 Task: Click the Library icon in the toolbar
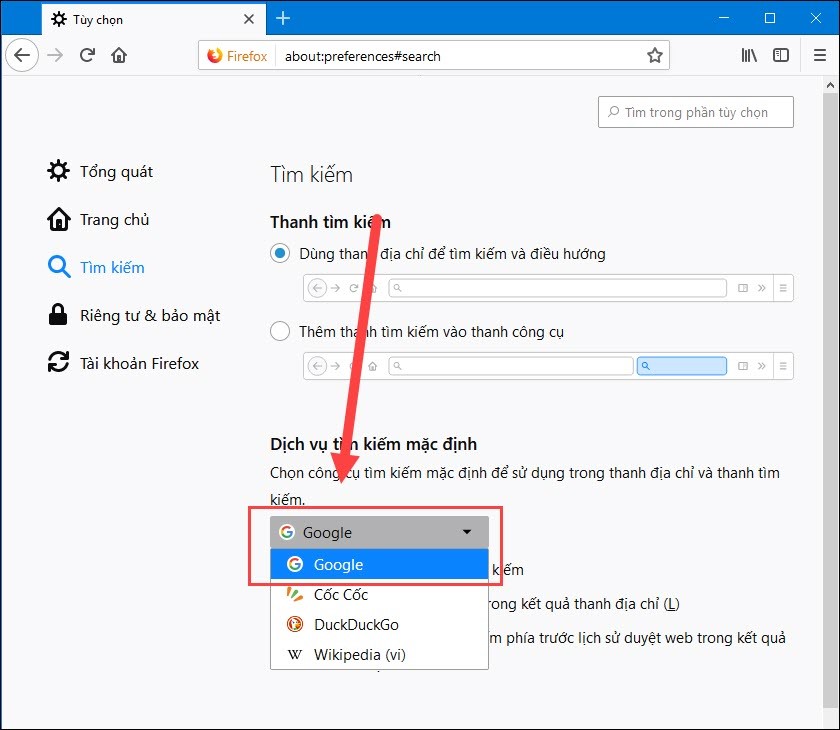coord(748,55)
